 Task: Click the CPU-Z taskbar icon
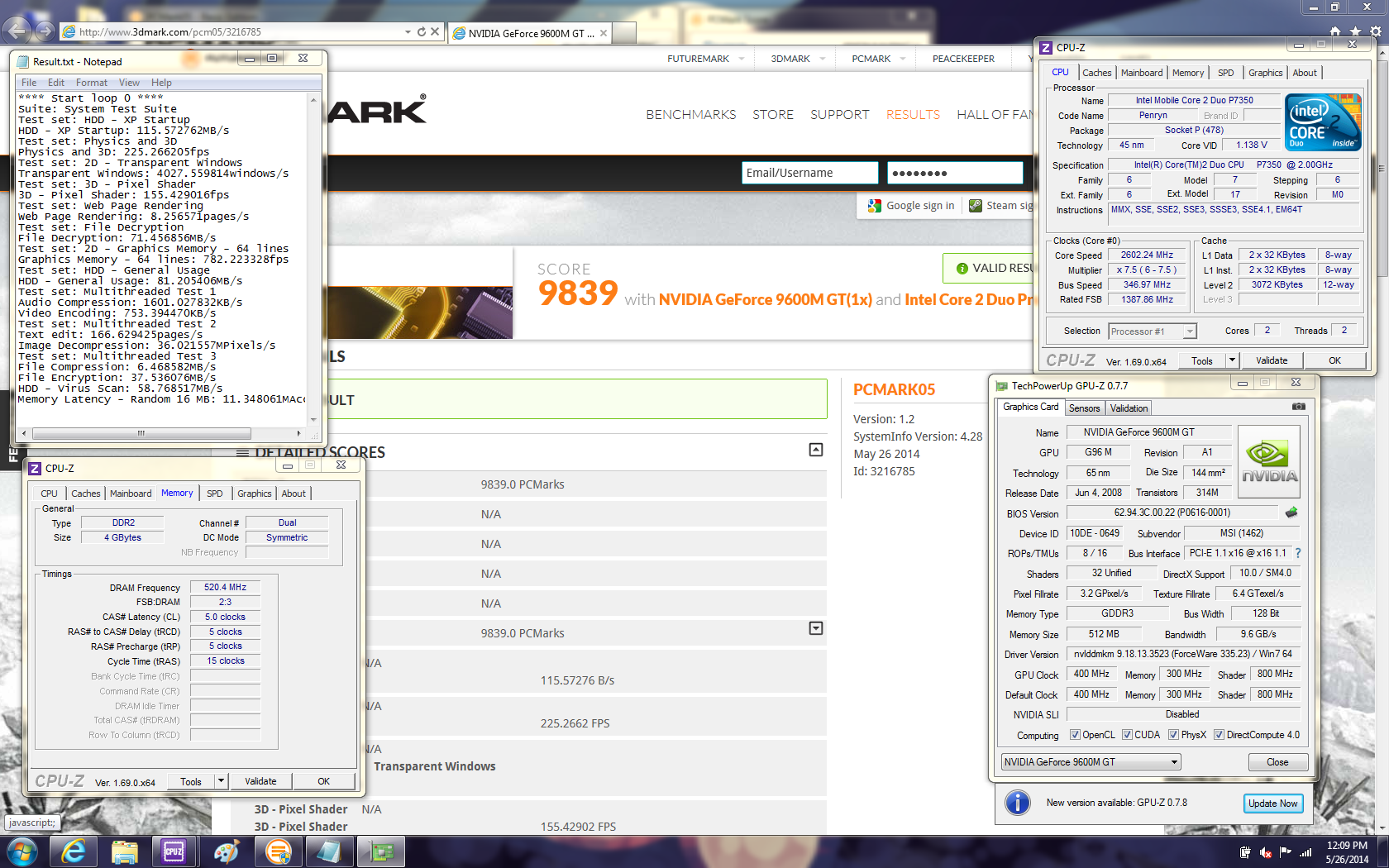pos(174,851)
